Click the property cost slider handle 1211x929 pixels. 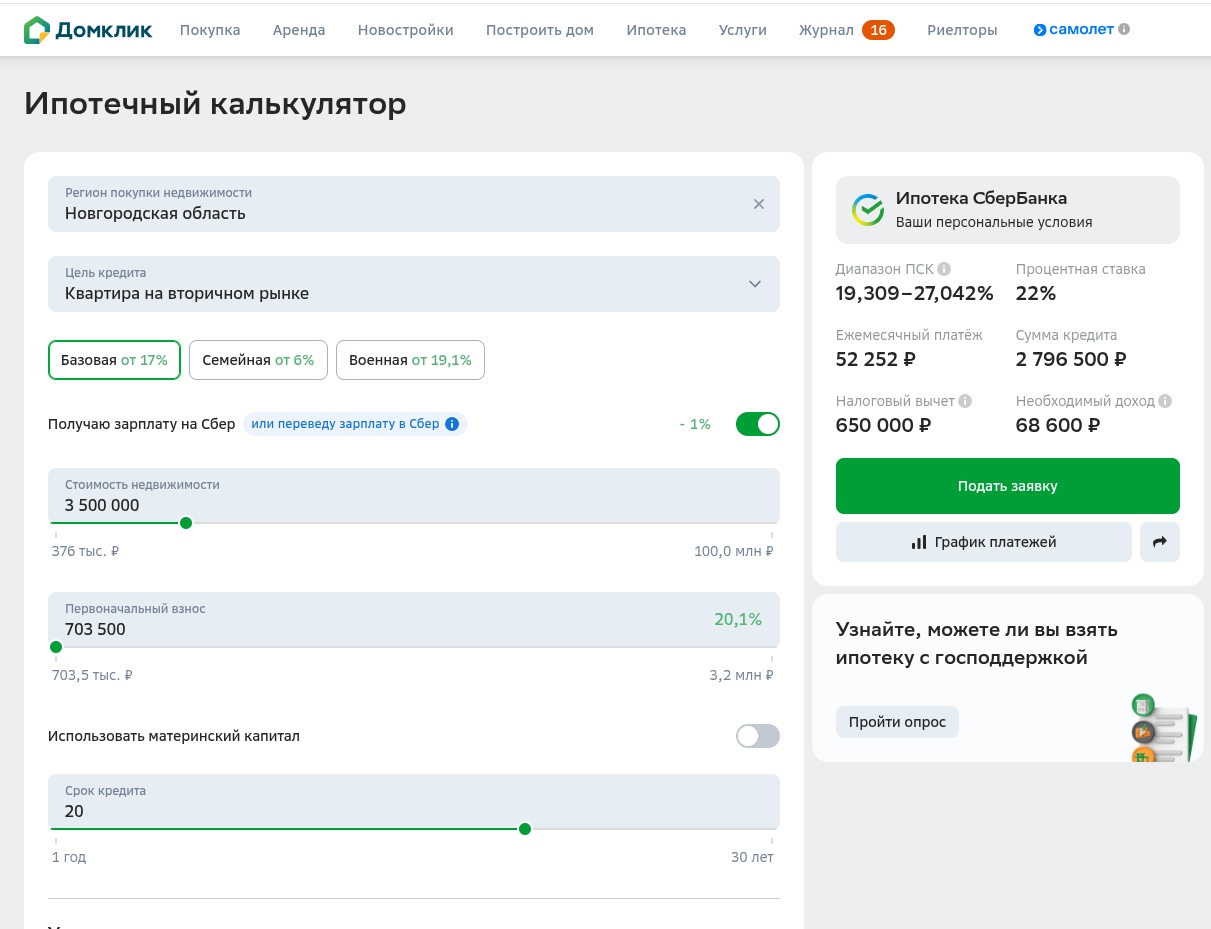[x=185, y=523]
